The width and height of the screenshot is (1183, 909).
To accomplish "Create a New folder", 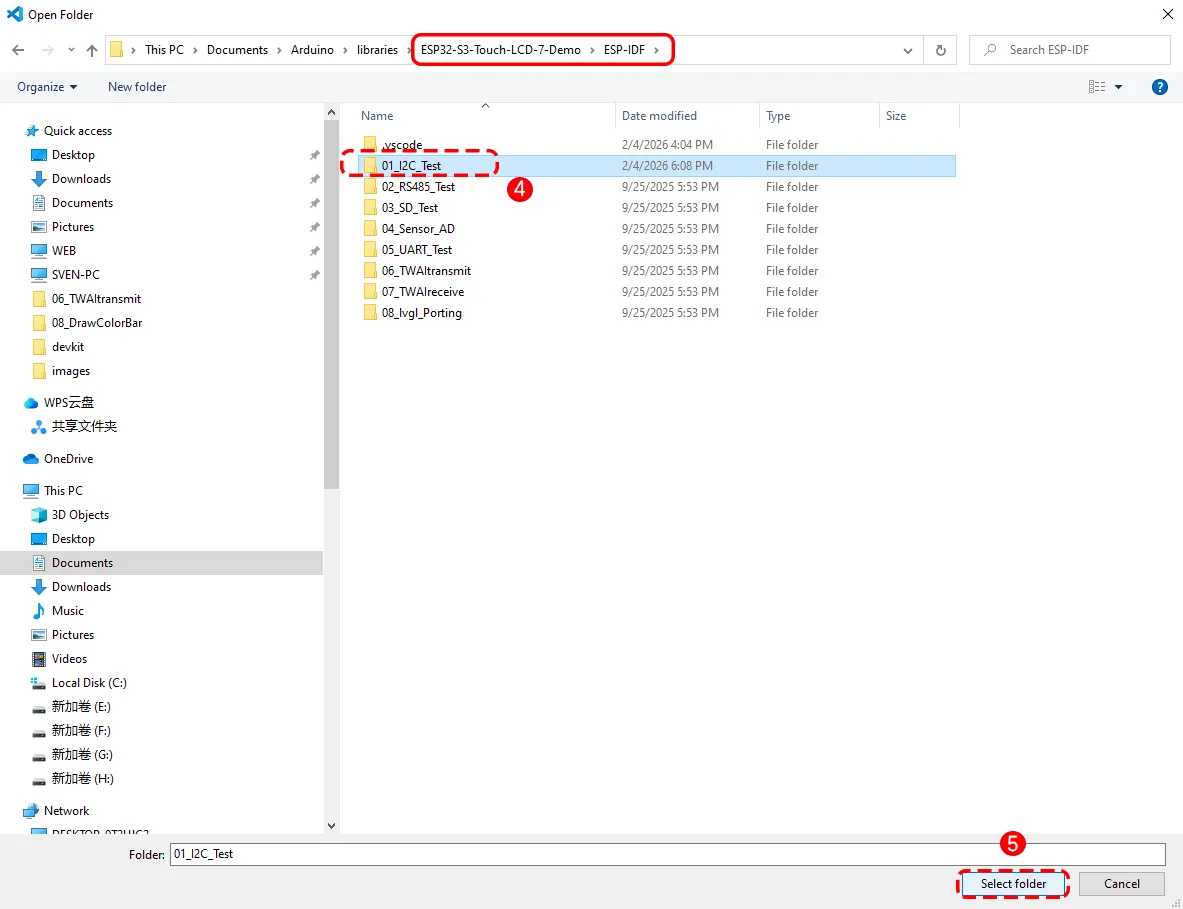I will [x=136, y=87].
